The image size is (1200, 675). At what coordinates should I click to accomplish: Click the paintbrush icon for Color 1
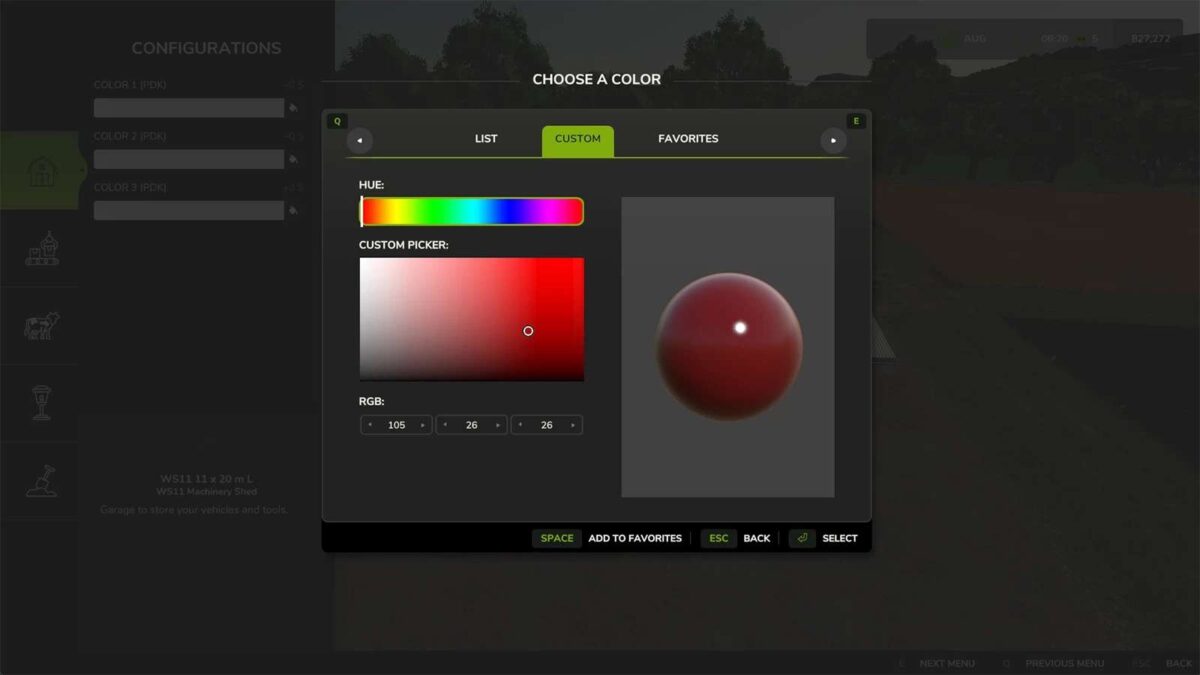(x=295, y=107)
